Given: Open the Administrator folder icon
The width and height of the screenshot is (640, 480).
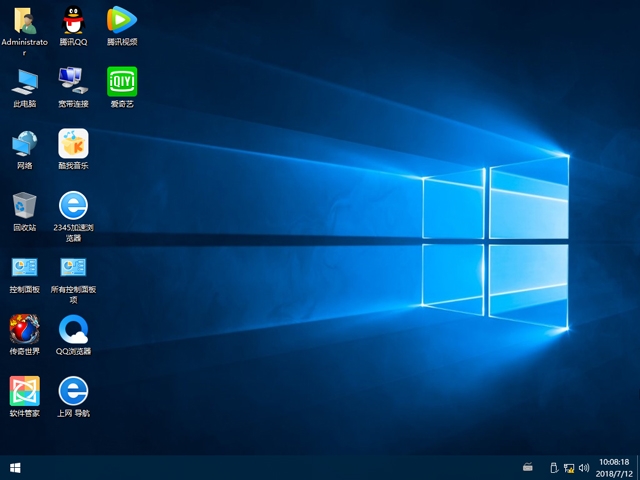Looking at the screenshot, I should [x=24, y=20].
